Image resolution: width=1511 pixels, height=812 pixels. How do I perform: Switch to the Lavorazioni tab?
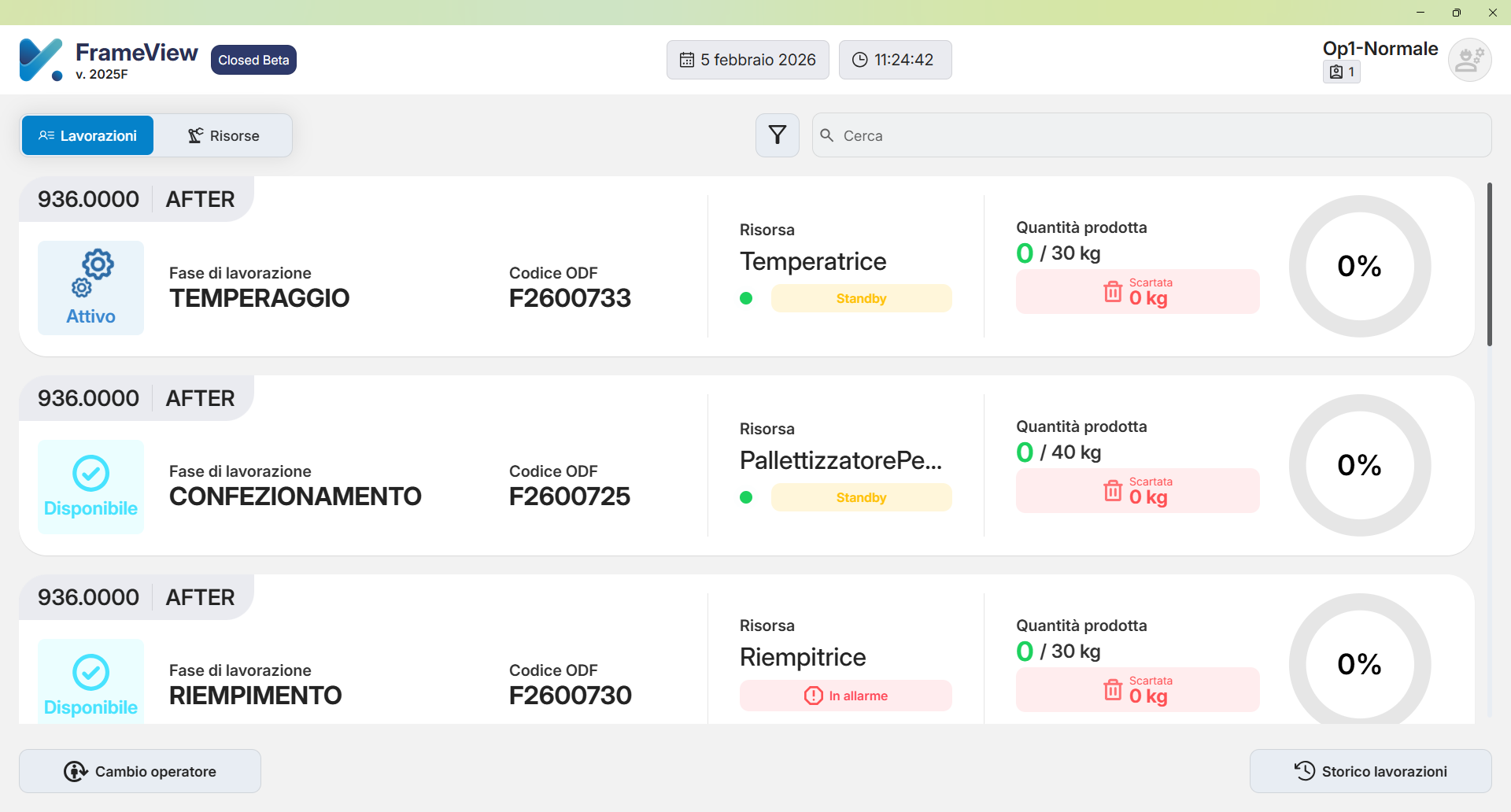[87, 135]
